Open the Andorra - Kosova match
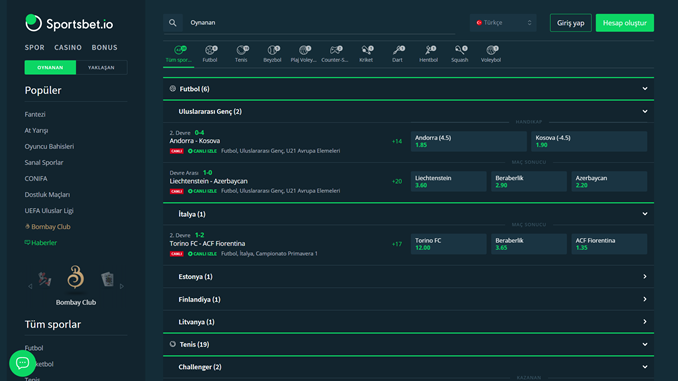Viewport: 678px width, 381px height. [x=195, y=141]
